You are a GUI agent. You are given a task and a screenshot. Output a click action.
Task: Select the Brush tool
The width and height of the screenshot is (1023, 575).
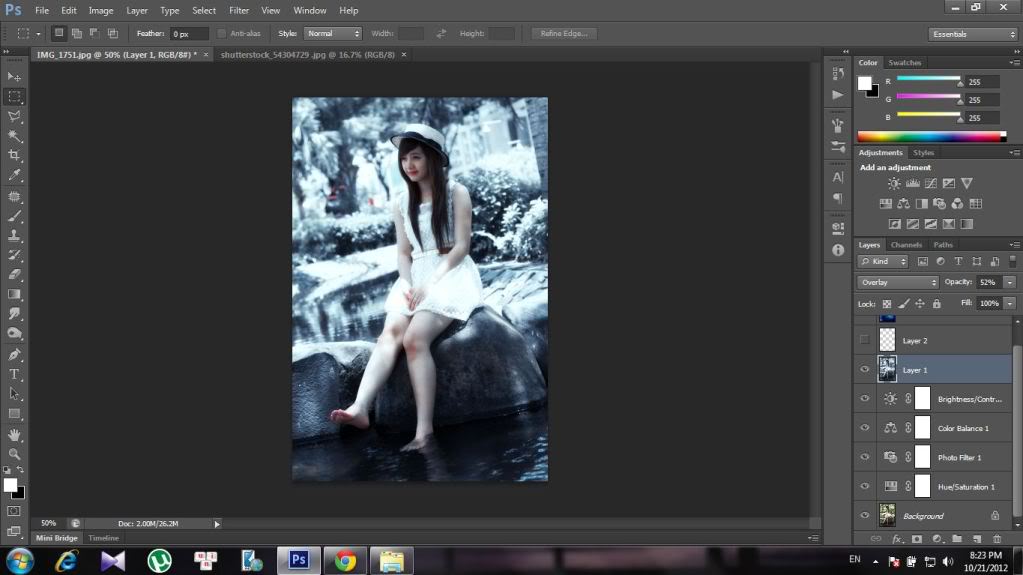click(14, 216)
